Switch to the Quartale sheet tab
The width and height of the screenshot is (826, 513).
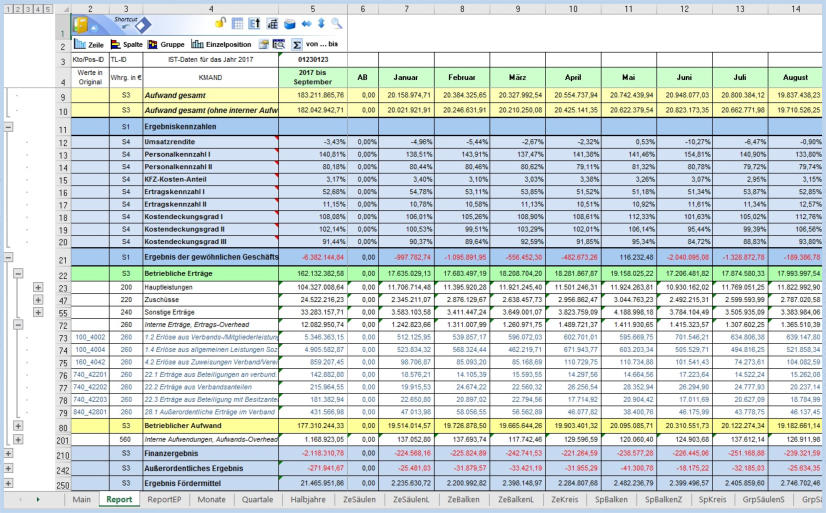tap(257, 498)
